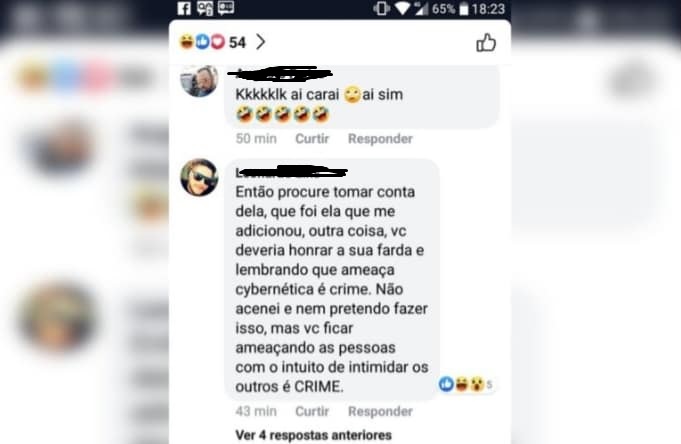Open the Facebook notification icon in status bar
Screen dimensions: 681x444
[184, 8]
